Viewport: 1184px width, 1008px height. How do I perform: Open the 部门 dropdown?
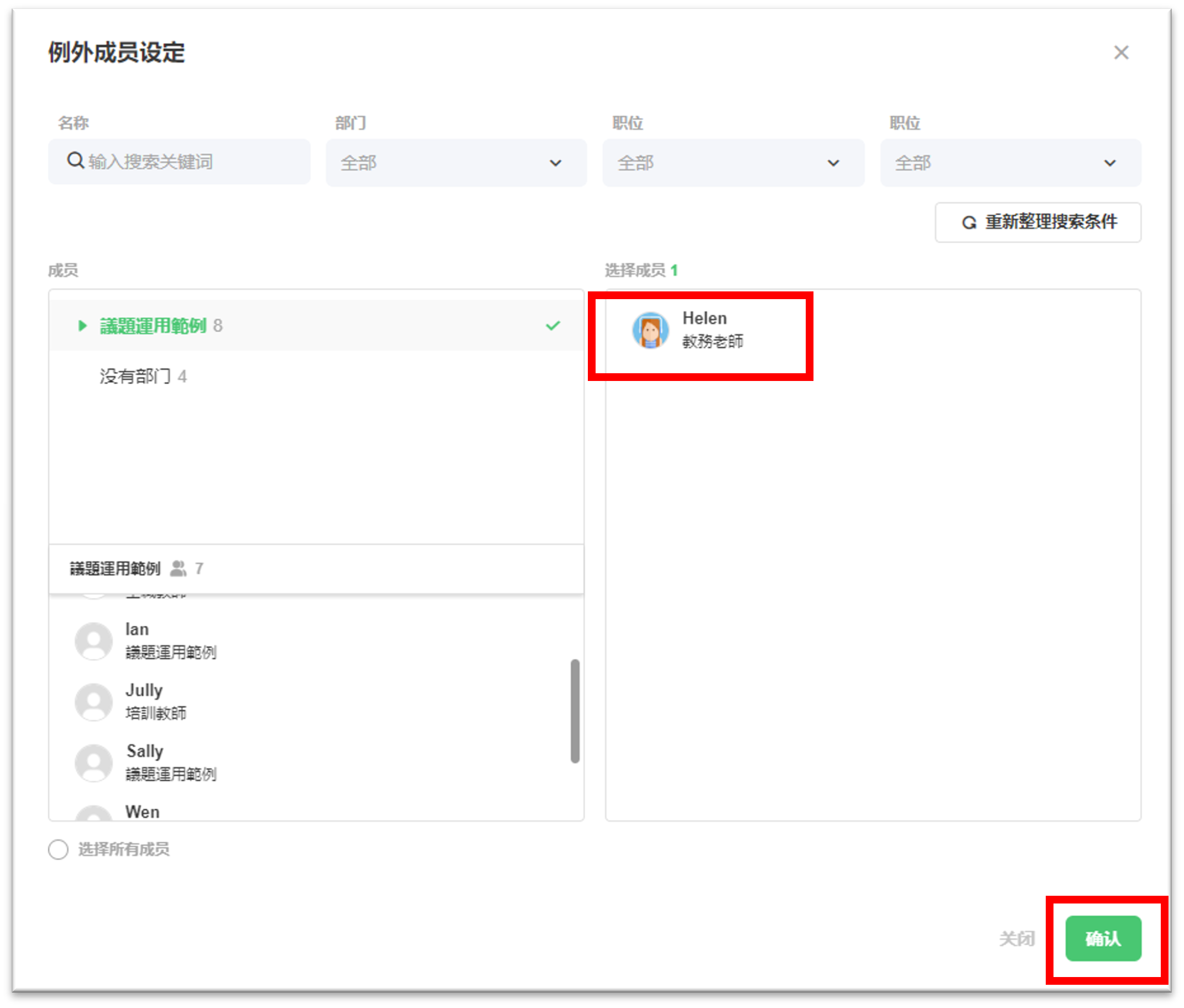(x=456, y=163)
